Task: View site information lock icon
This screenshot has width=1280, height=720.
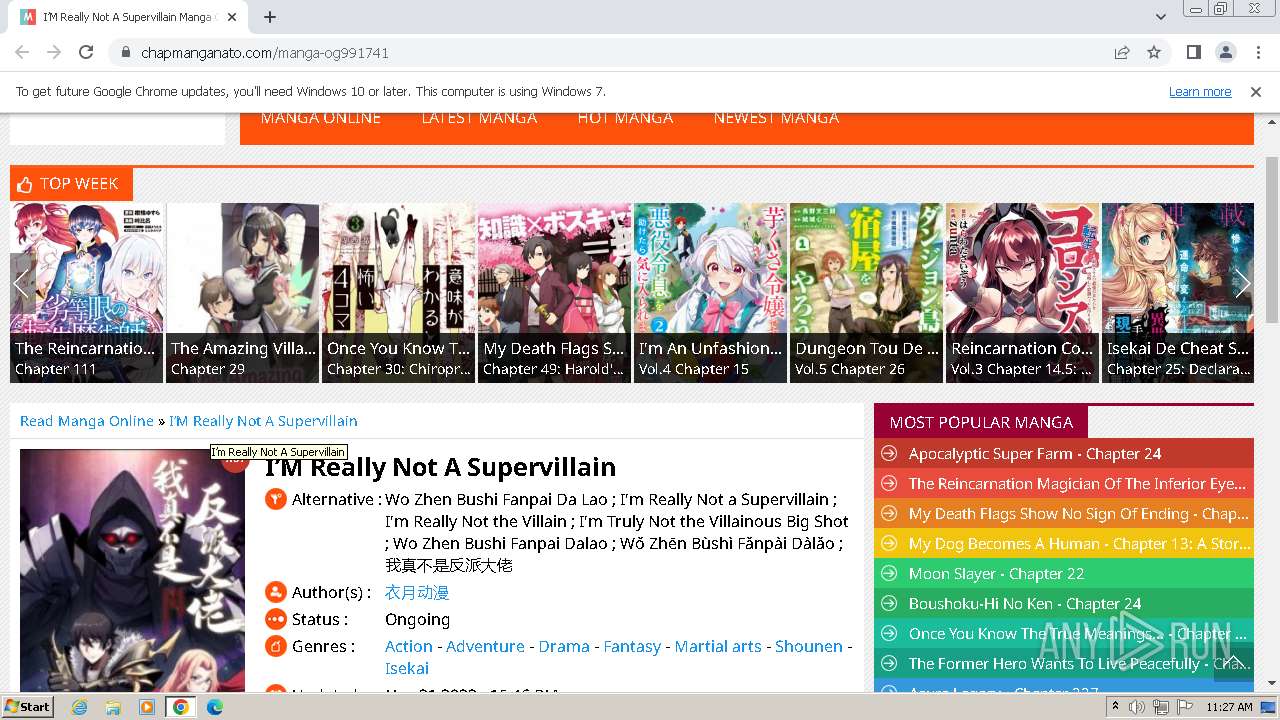Action: coord(125,52)
